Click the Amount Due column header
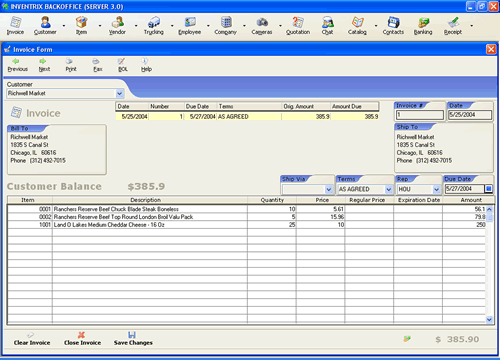The height and width of the screenshot is (360, 500). point(355,106)
